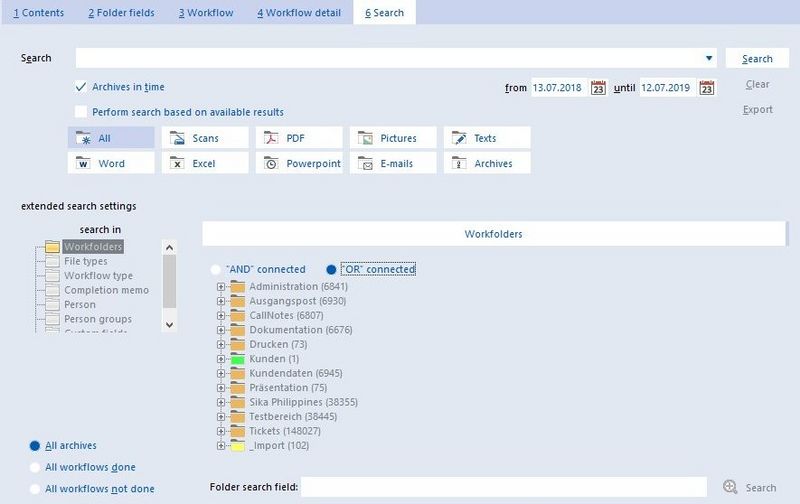Switch to the Workflow detail tab
Viewport: 800px width, 504px height.
tap(298, 13)
